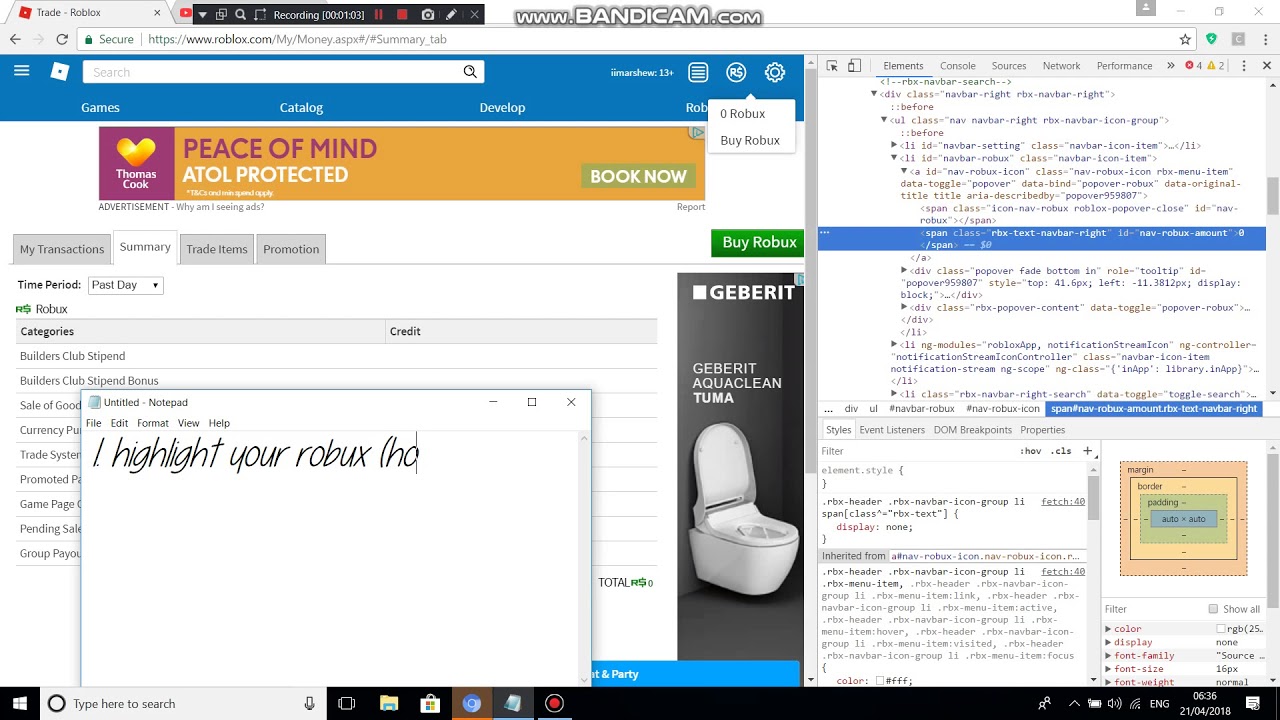Open Task View on the taskbar
Viewport: 1280px width, 720px height.
(347, 703)
